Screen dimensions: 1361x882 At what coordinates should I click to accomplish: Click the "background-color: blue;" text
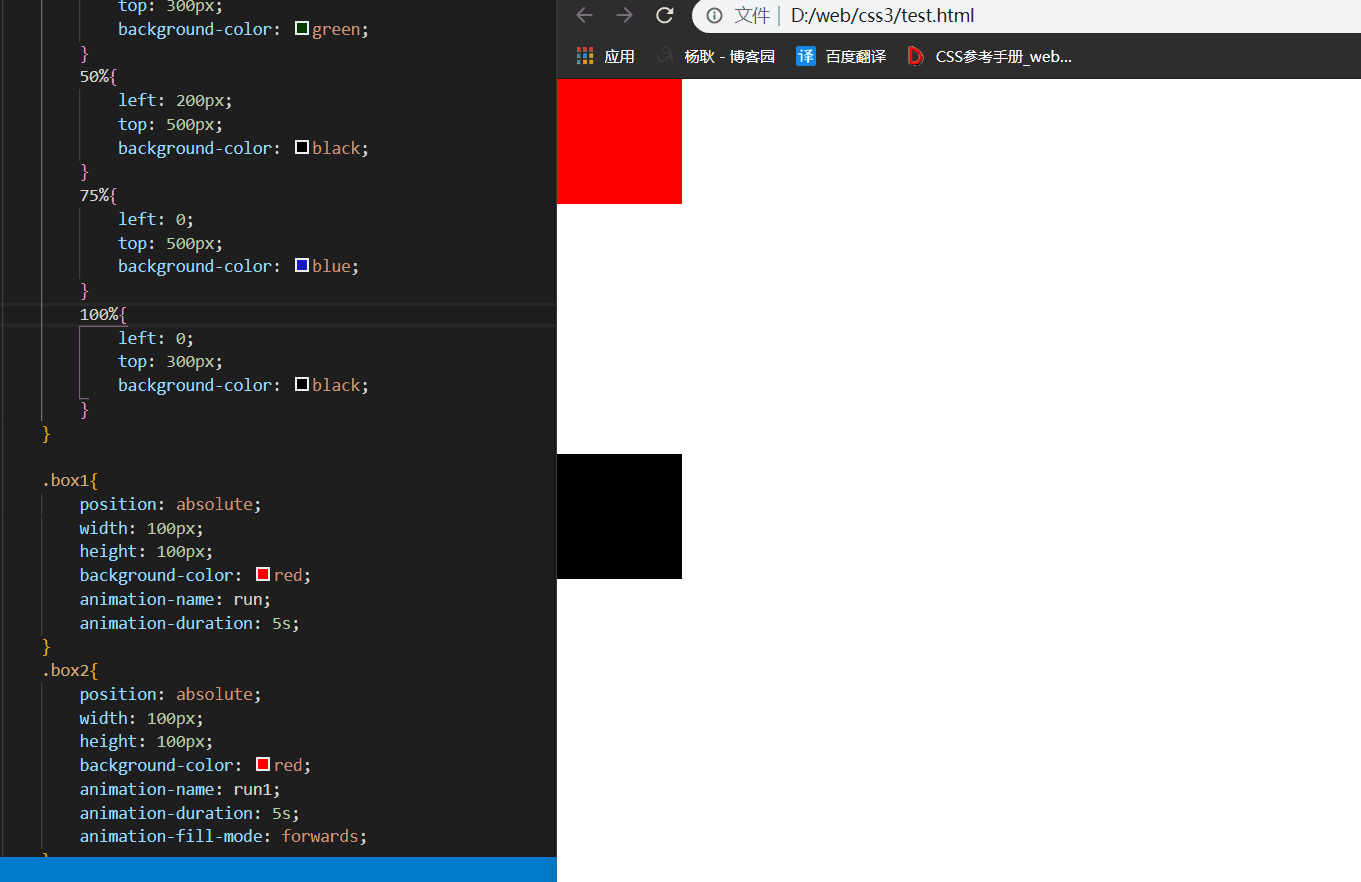tap(239, 266)
